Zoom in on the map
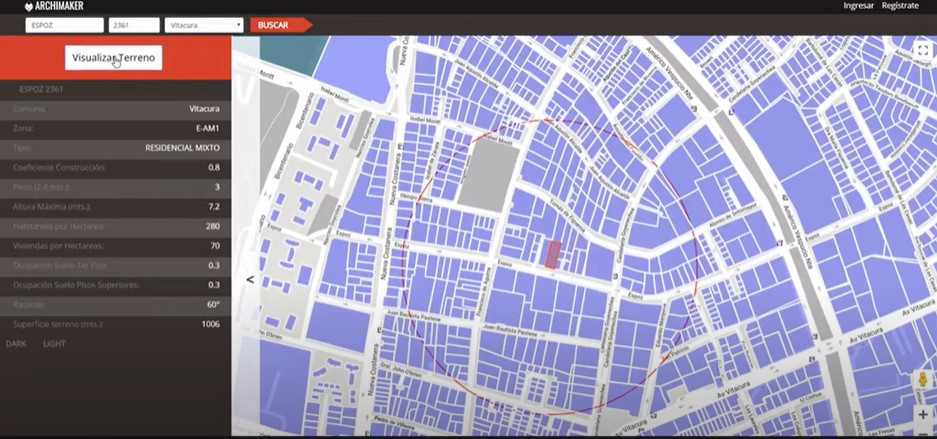937x439 pixels. click(x=922, y=413)
